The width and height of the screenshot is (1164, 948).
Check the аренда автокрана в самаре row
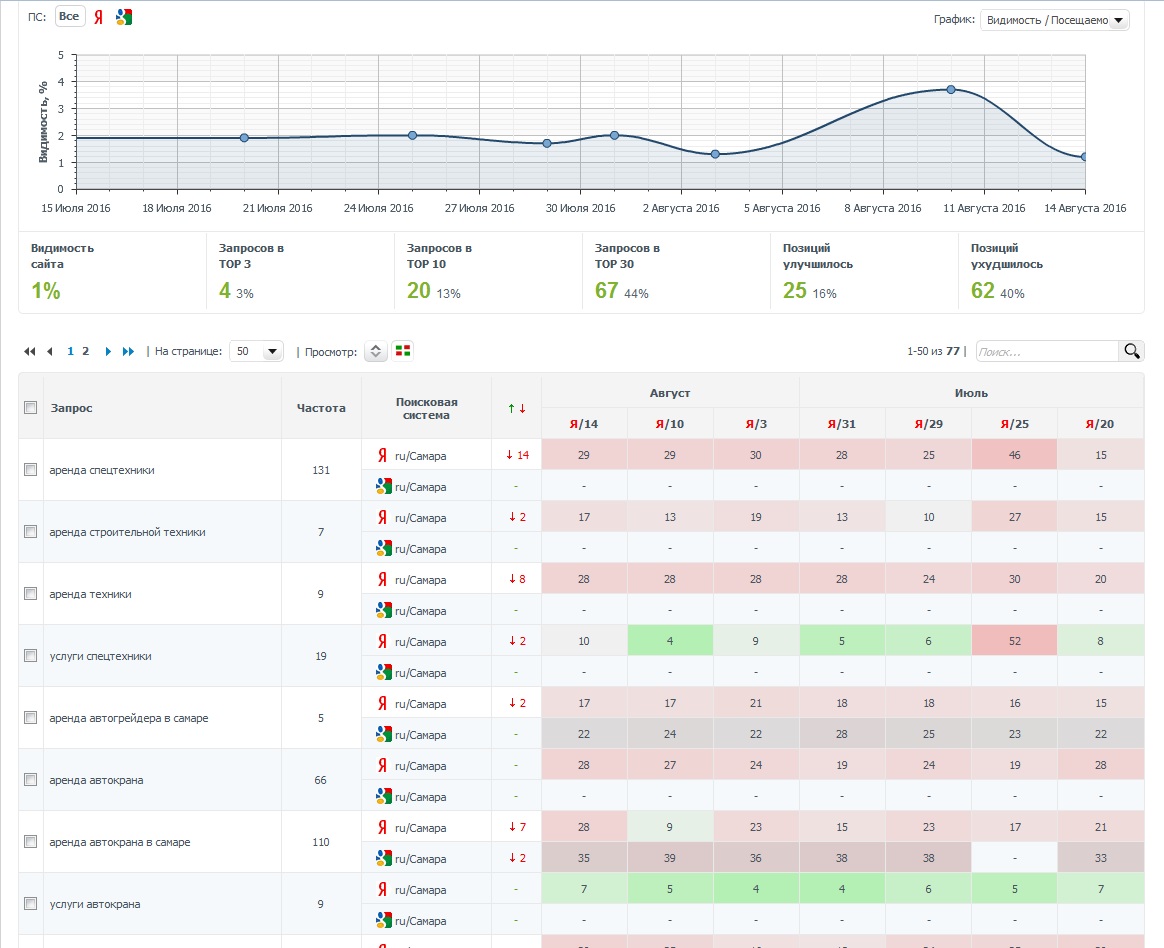tap(30, 842)
